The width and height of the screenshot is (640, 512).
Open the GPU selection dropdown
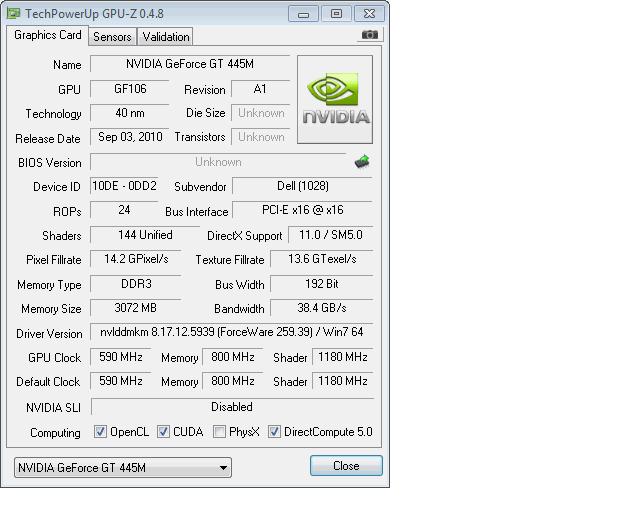123,467
